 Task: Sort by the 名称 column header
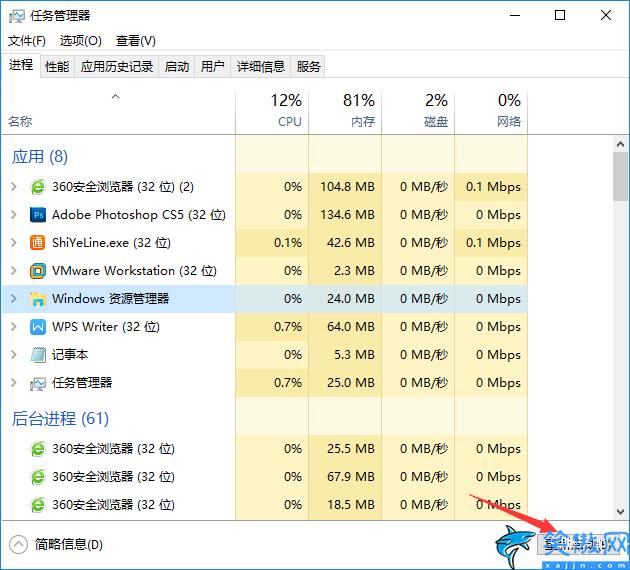(119, 112)
